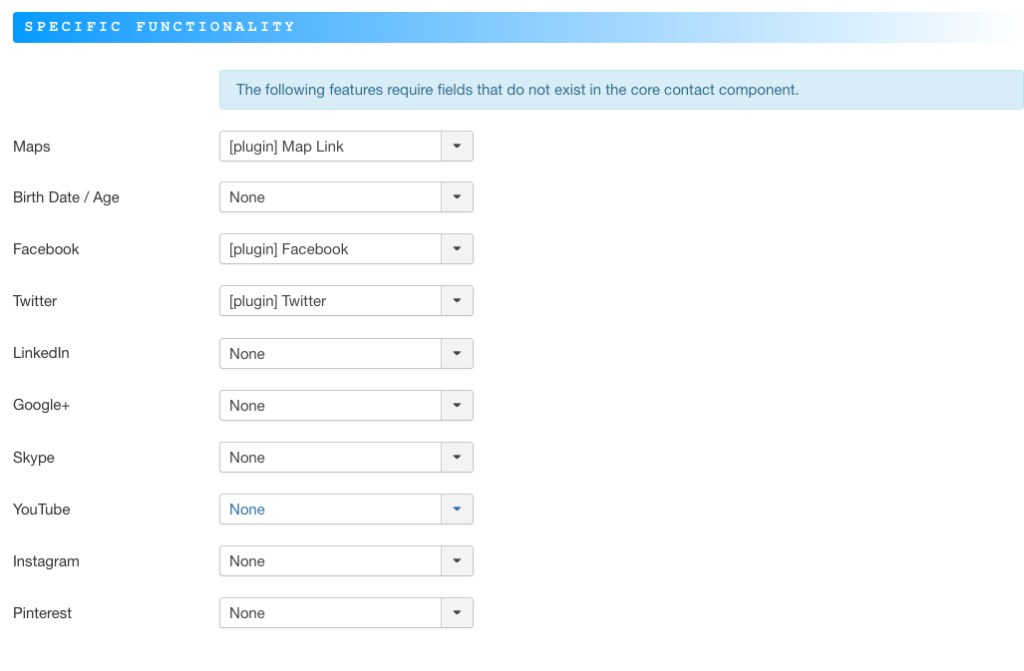This screenshot has height=671, width=1024.
Task: Click the Skype 'None' selection box
Action: (x=330, y=457)
